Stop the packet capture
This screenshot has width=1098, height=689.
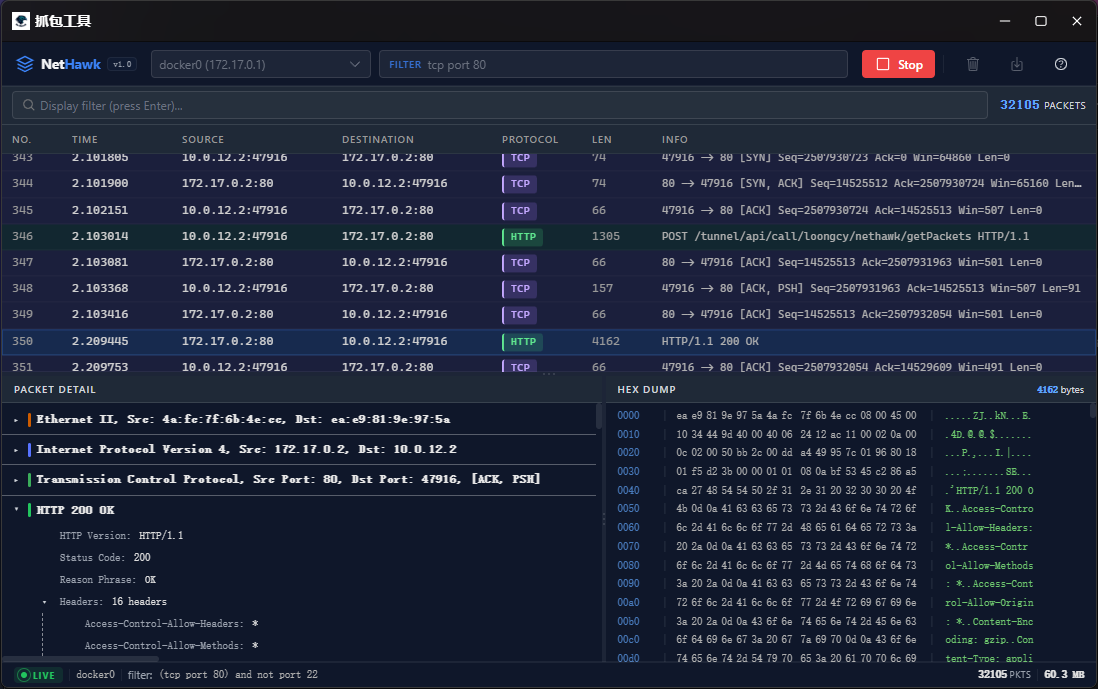pos(898,64)
